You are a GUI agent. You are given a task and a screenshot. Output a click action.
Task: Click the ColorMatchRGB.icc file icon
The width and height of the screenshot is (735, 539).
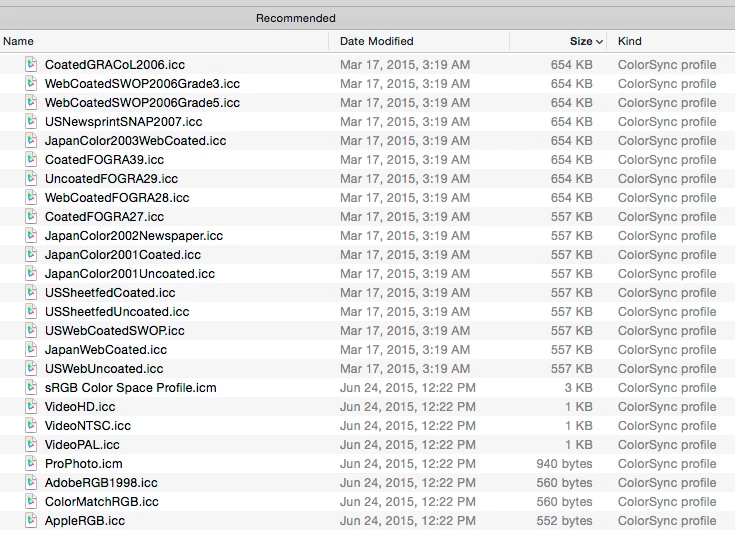(31, 501)
